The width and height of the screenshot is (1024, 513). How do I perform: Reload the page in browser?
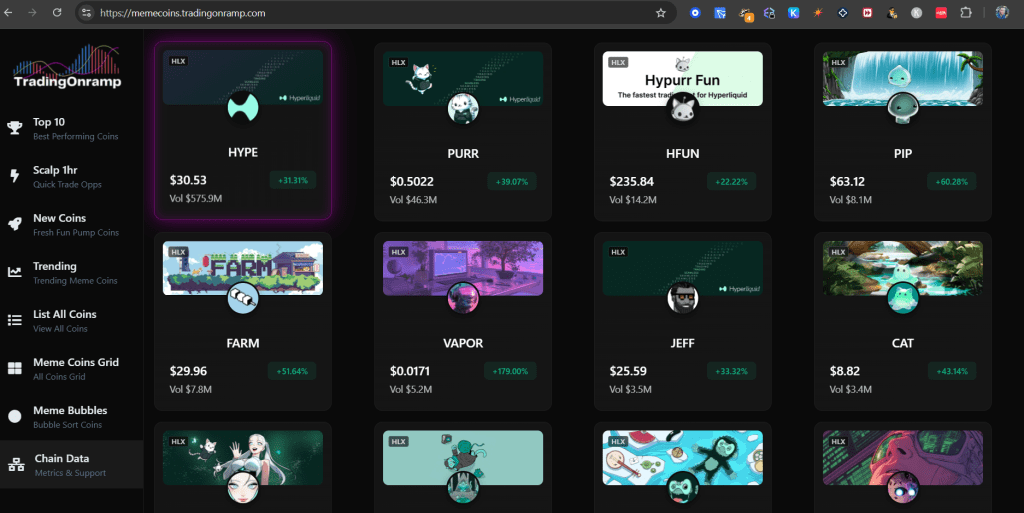click(57, 13)
